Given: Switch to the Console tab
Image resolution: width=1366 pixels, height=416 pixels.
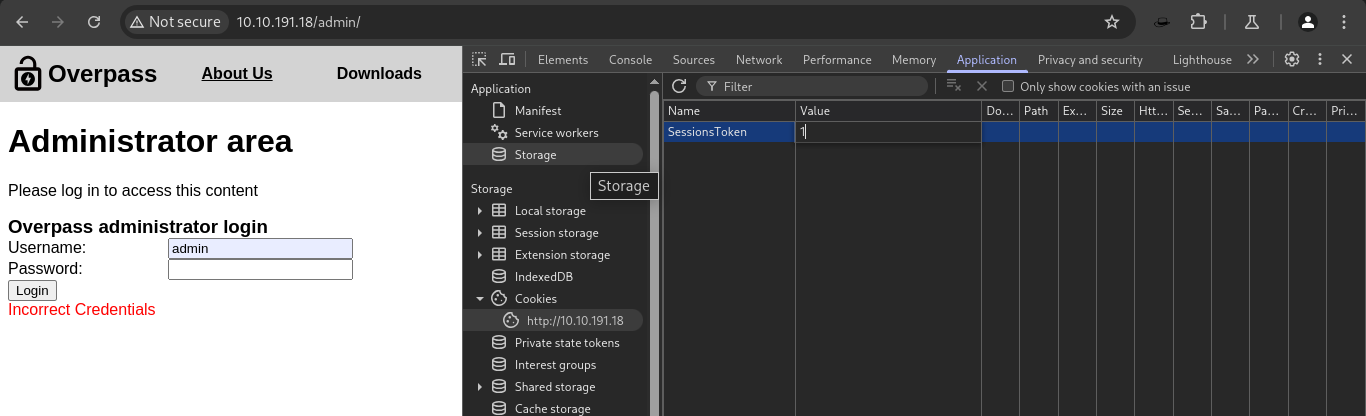Looking at the screenshot, I should click(630, 60).
